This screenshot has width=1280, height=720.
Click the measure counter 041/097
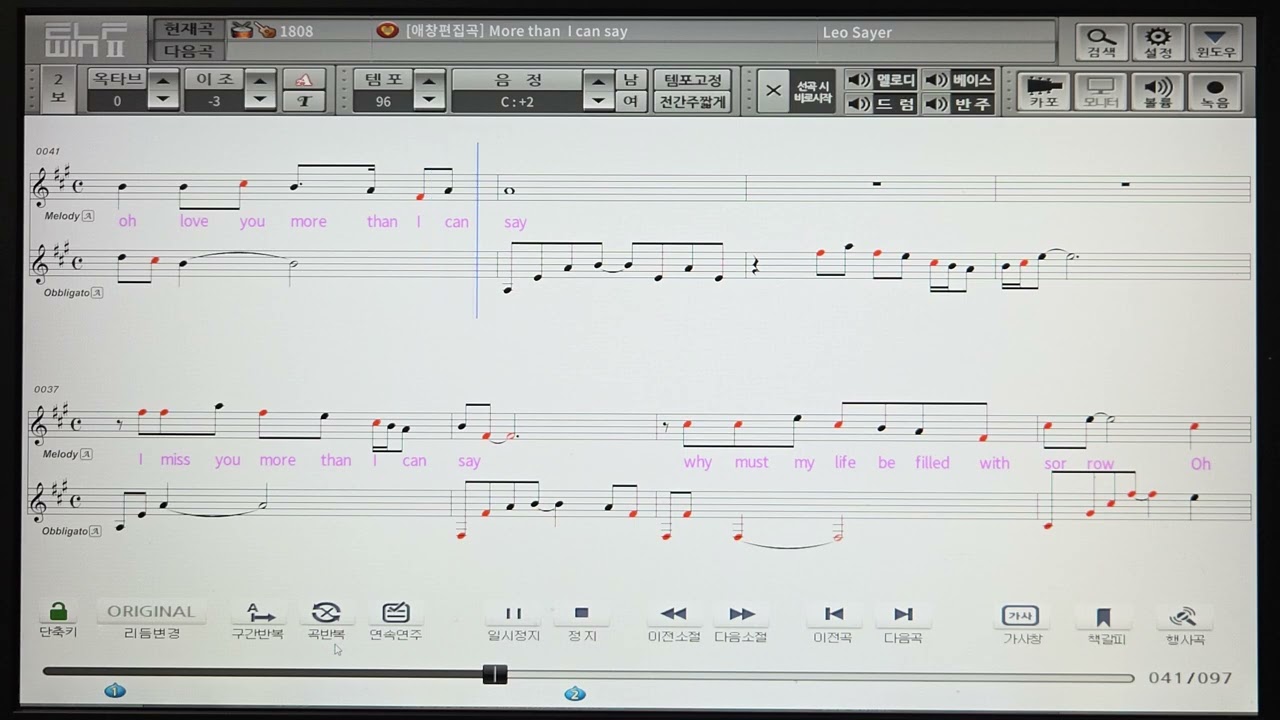(1190, 678)
